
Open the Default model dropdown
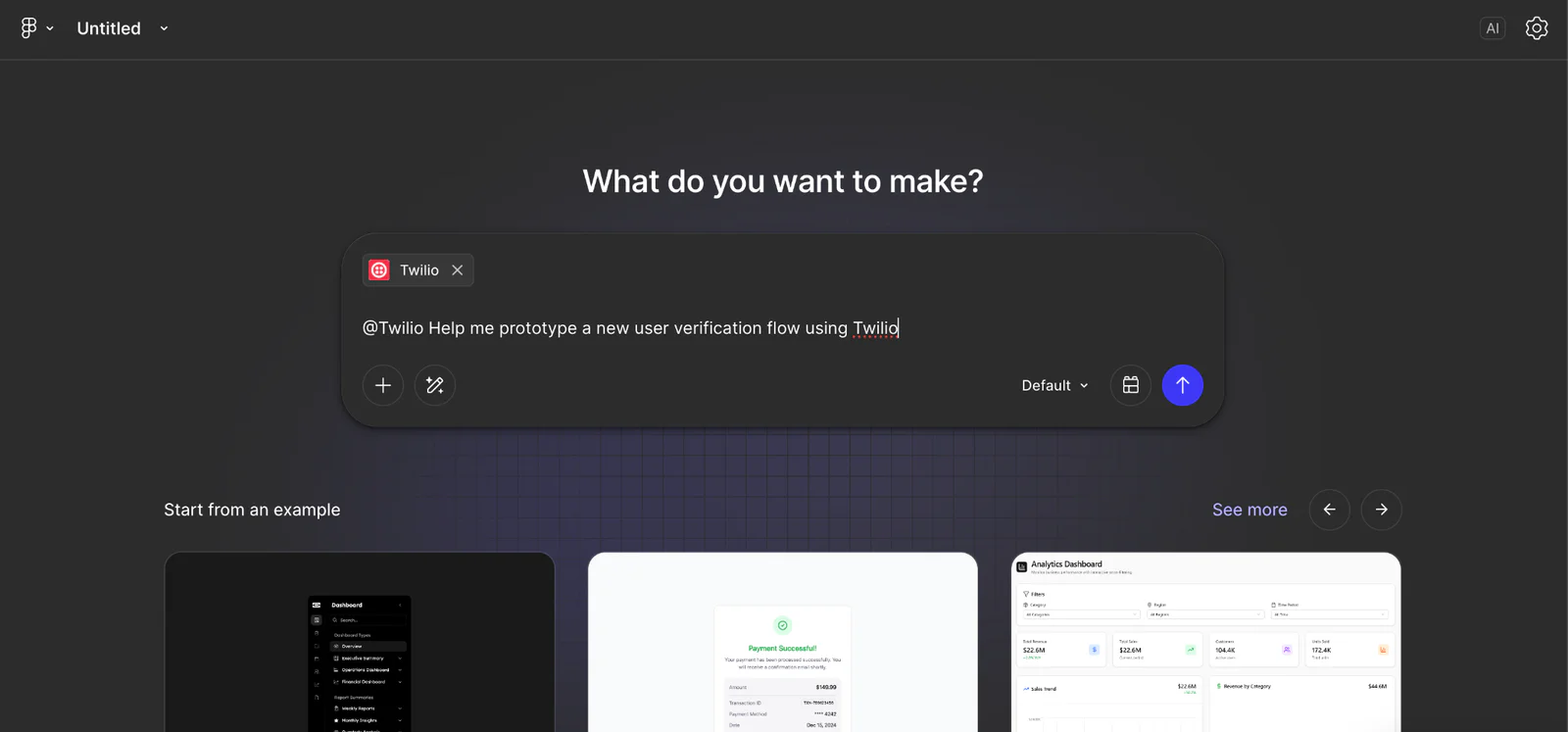[x=1055, y=385]
